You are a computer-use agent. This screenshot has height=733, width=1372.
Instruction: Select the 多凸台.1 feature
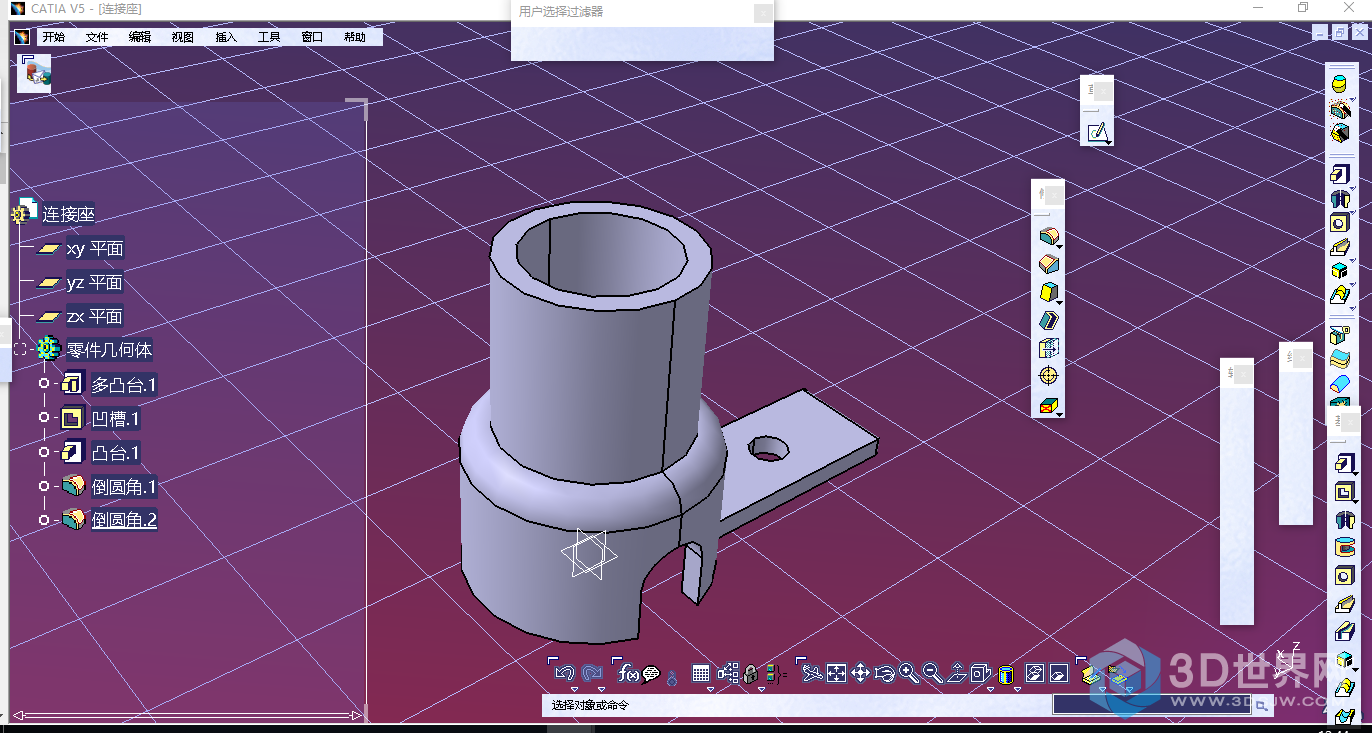124,385
